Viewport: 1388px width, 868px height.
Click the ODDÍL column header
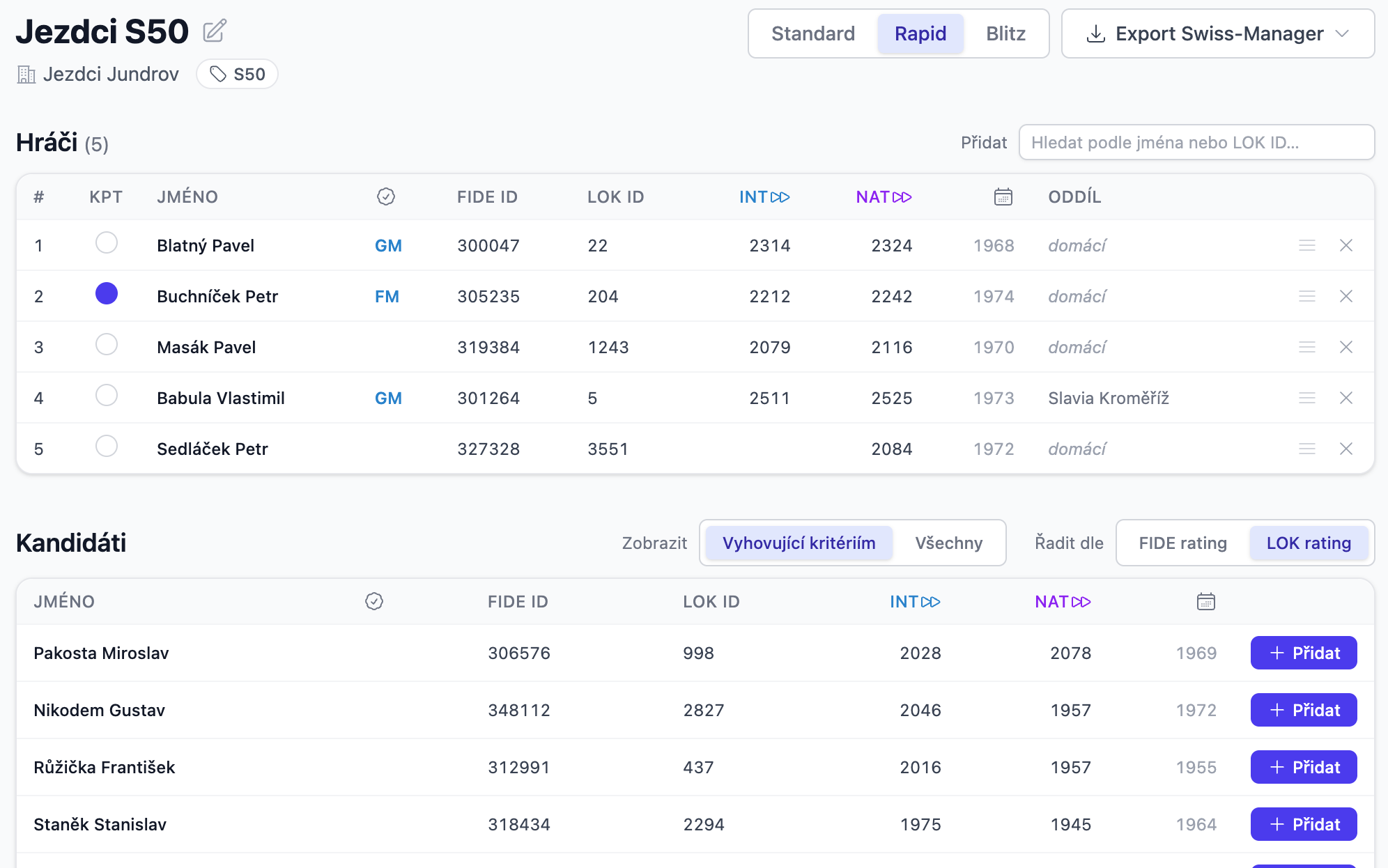1074,197
